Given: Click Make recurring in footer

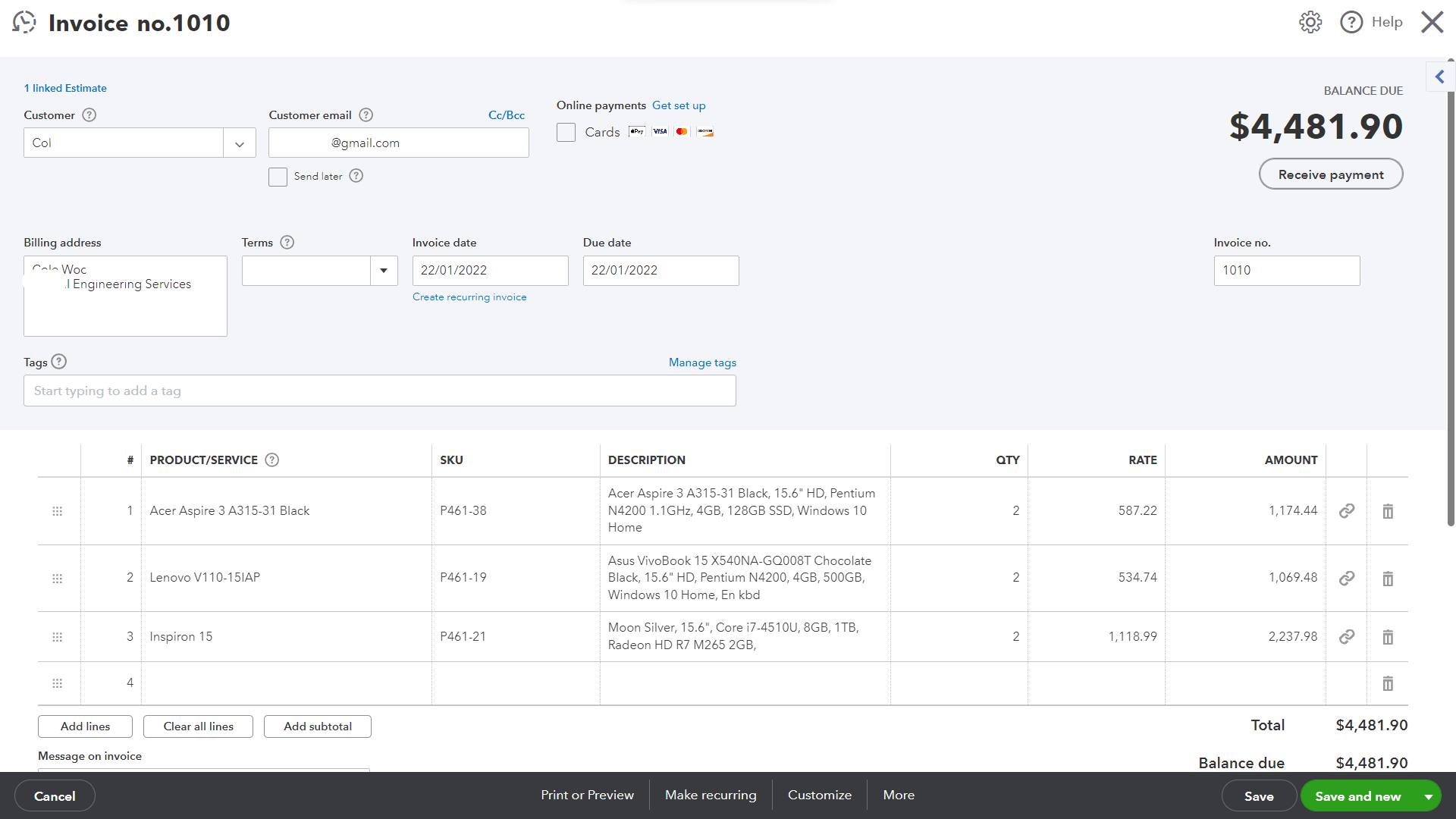Looking at the screenshot, I should tap(711, 795).
